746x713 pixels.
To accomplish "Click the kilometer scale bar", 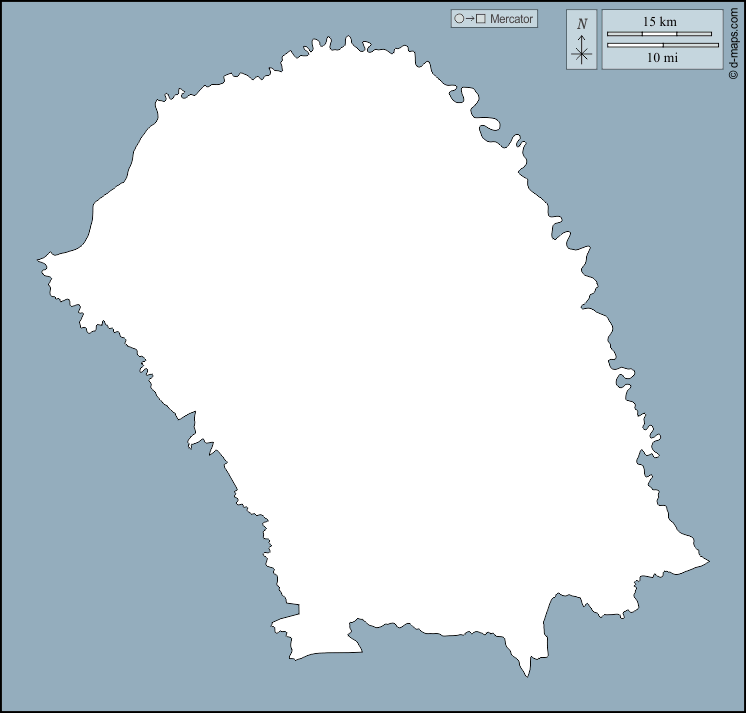I will click(x=660, y=34).
